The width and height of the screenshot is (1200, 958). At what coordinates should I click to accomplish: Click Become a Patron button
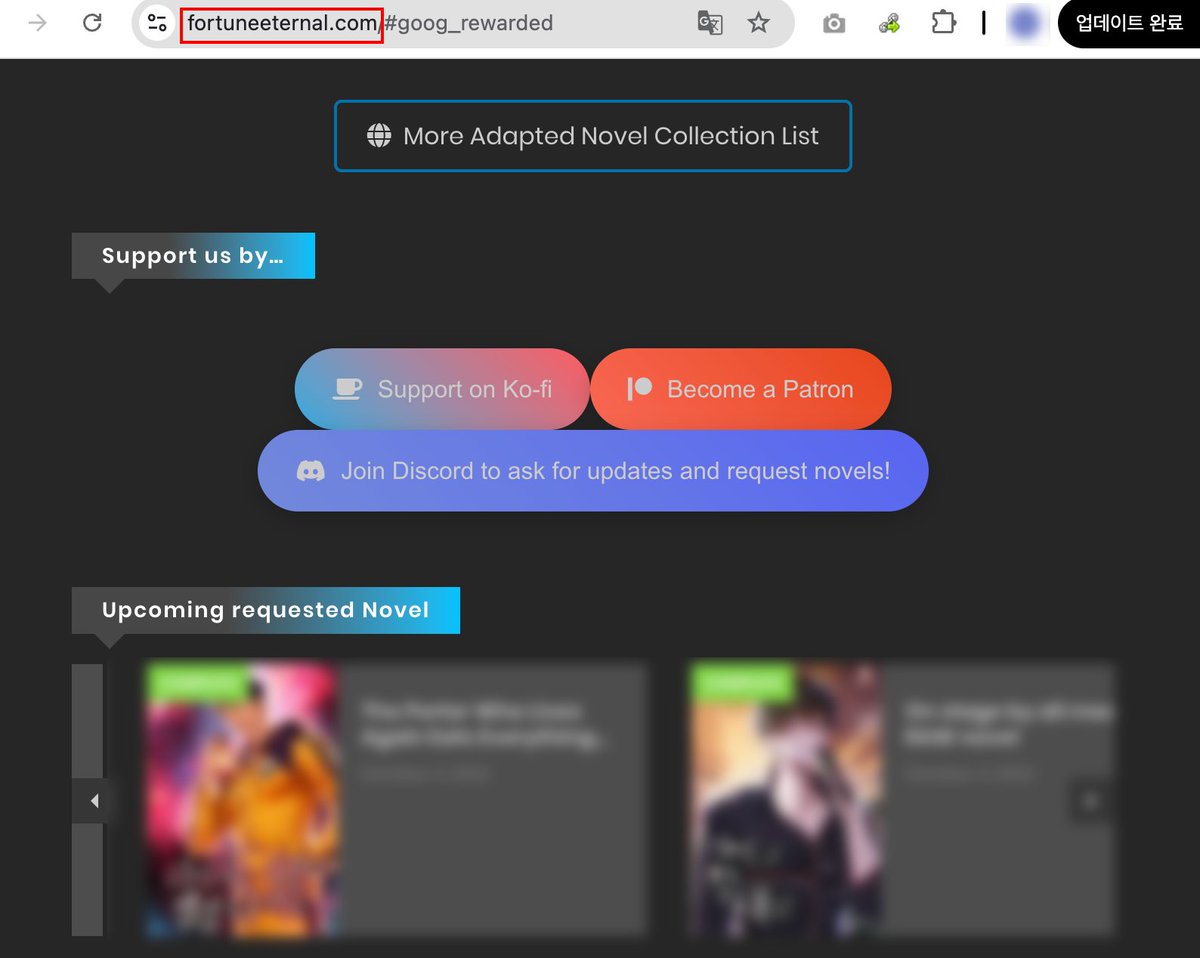click(x=741, y=389)
